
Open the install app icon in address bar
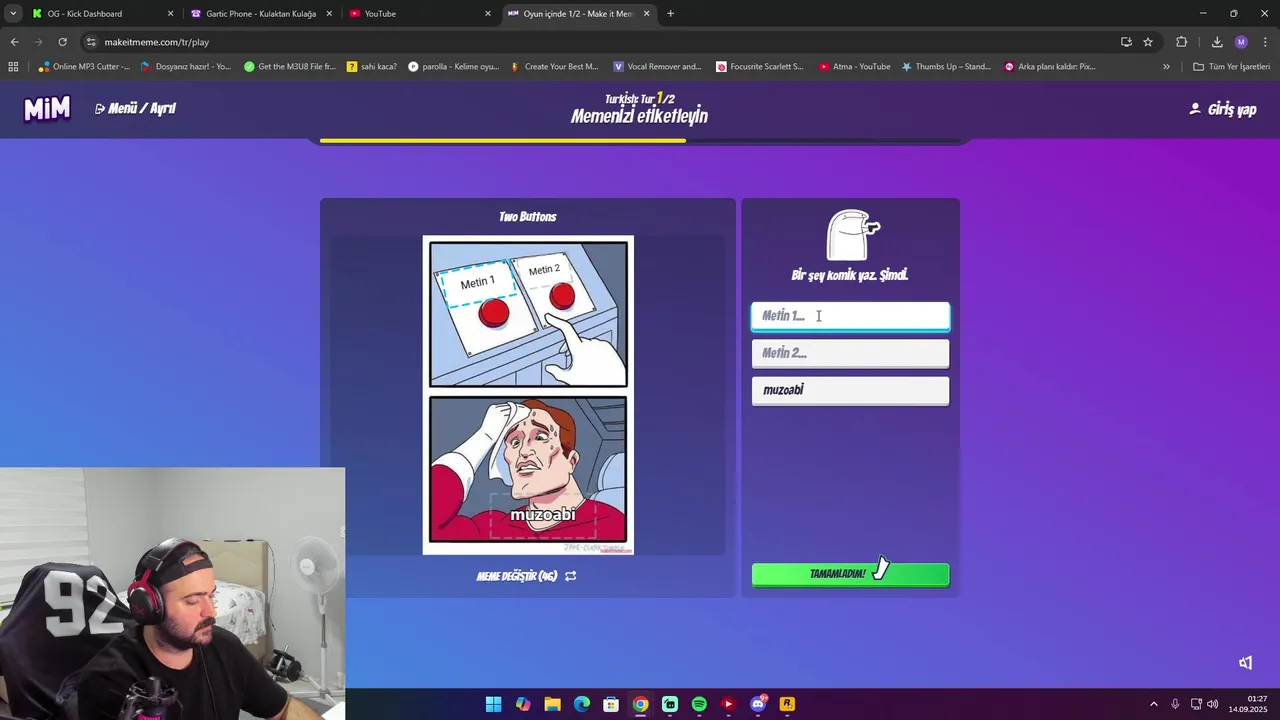(x=1126, y=42)
